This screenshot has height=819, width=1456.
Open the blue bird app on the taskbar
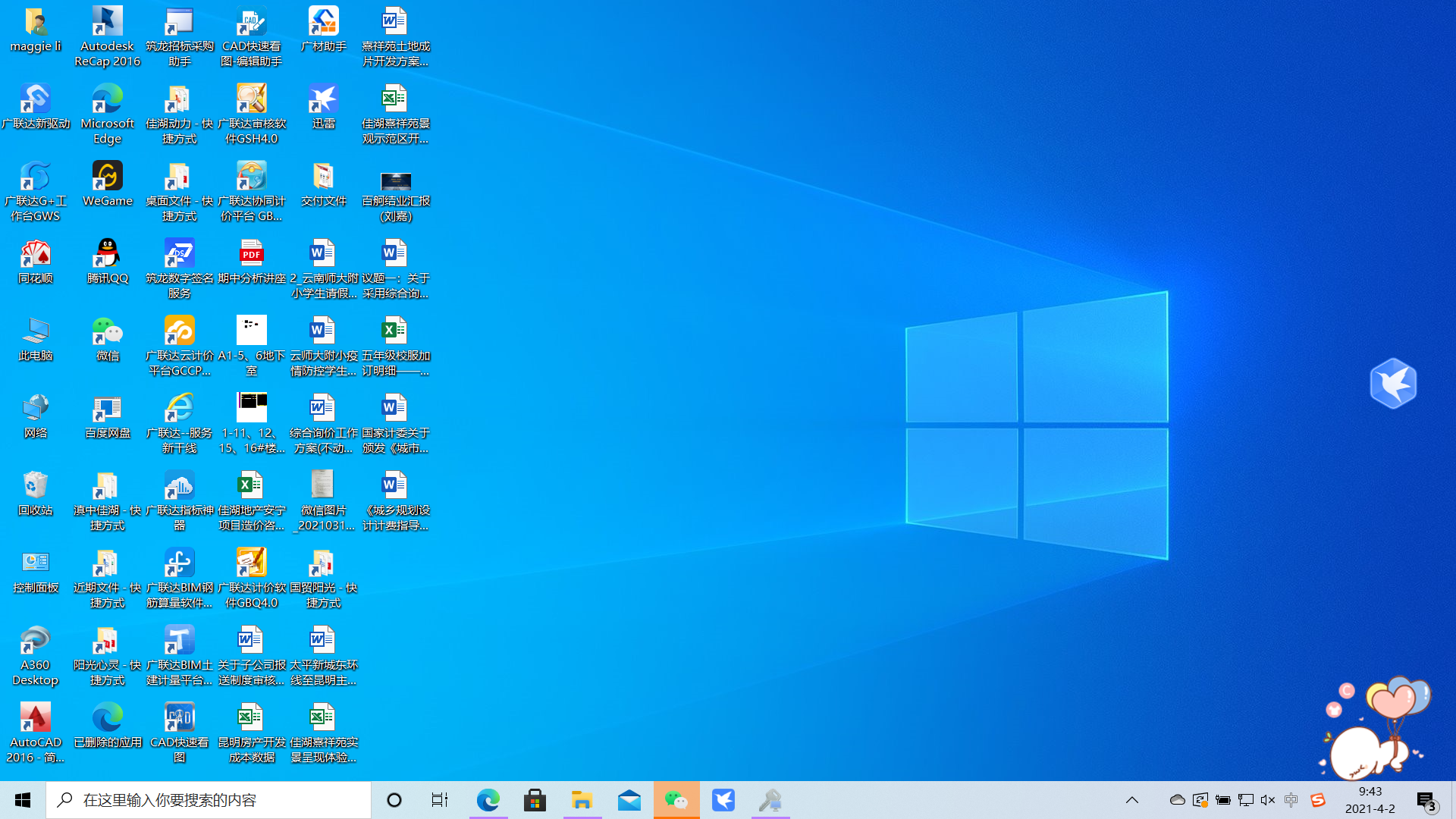point(723,800)
